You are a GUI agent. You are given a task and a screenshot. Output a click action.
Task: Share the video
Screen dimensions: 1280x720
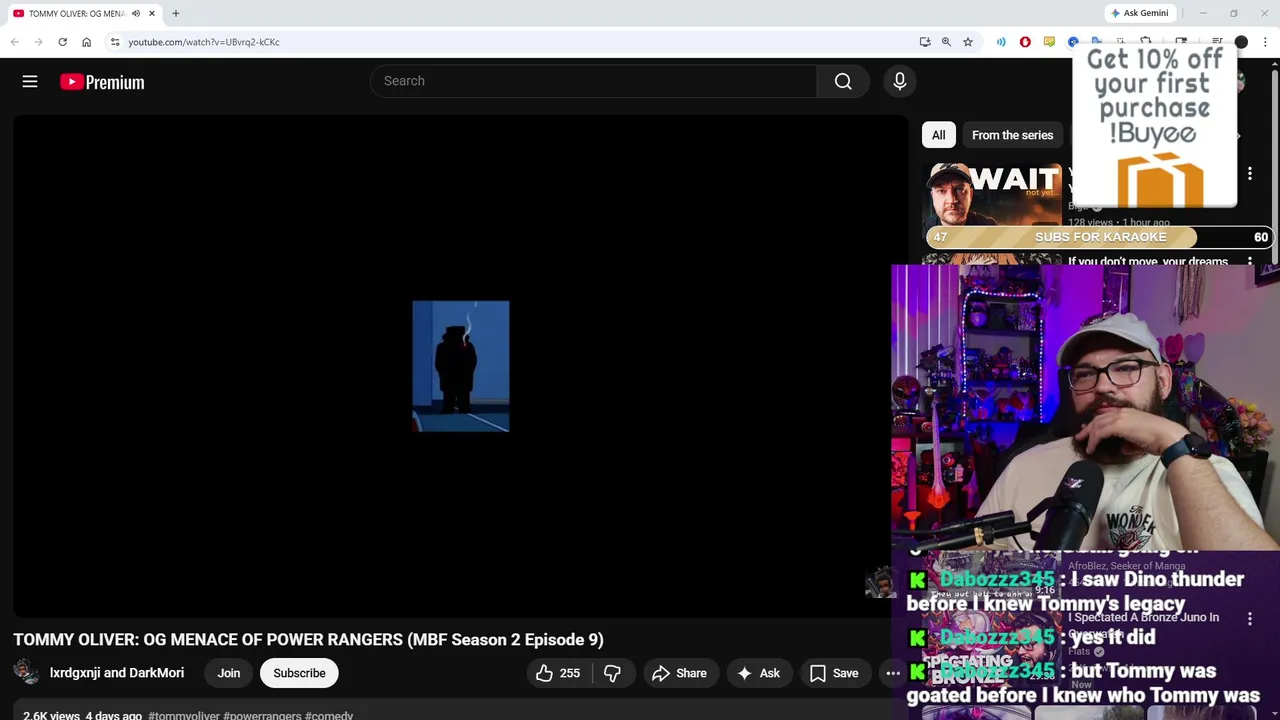(679, 673)
